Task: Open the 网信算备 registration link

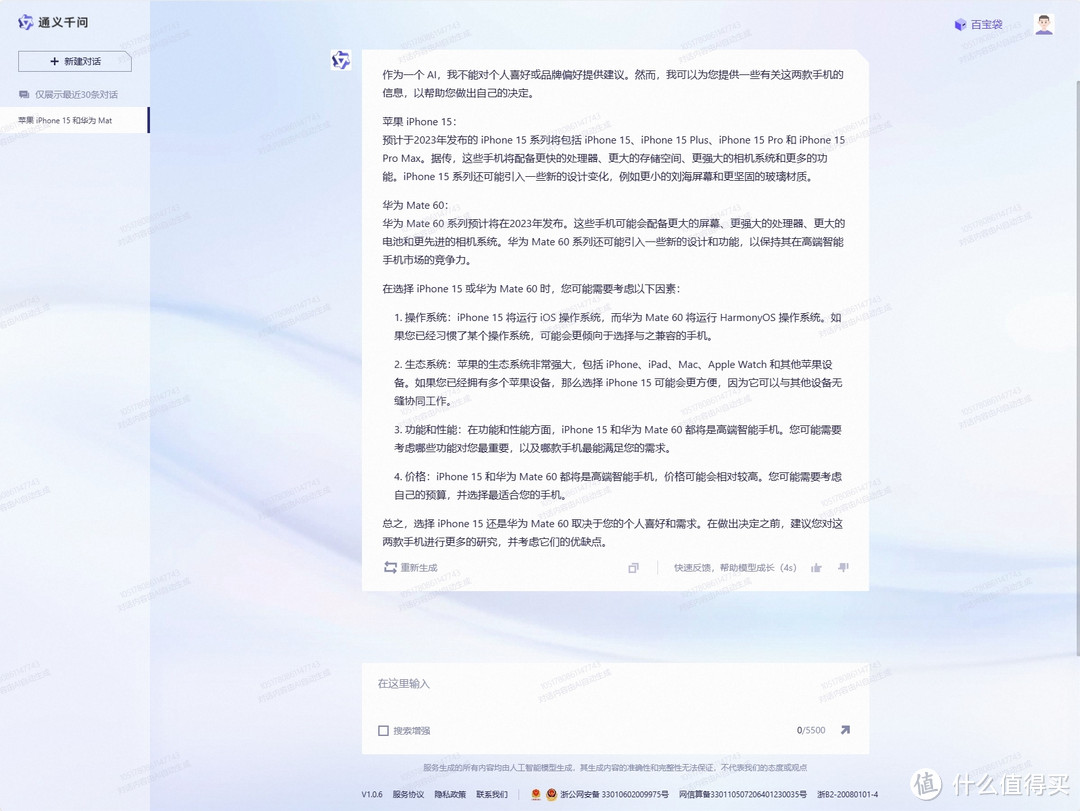Action: 742,794
